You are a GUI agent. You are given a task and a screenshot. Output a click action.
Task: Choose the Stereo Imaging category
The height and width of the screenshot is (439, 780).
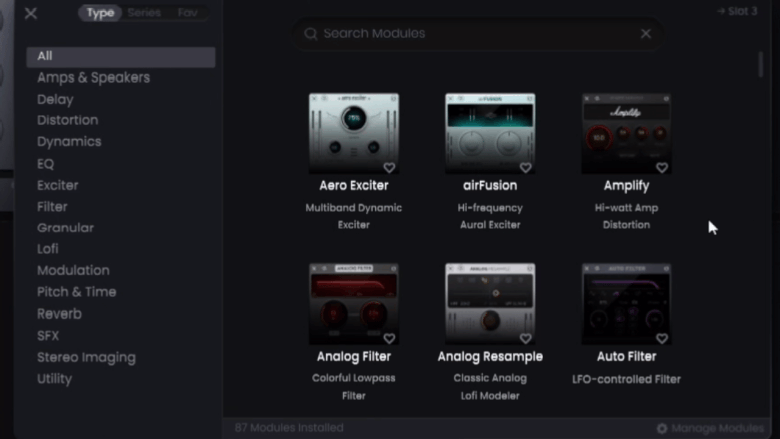[86, 357]
